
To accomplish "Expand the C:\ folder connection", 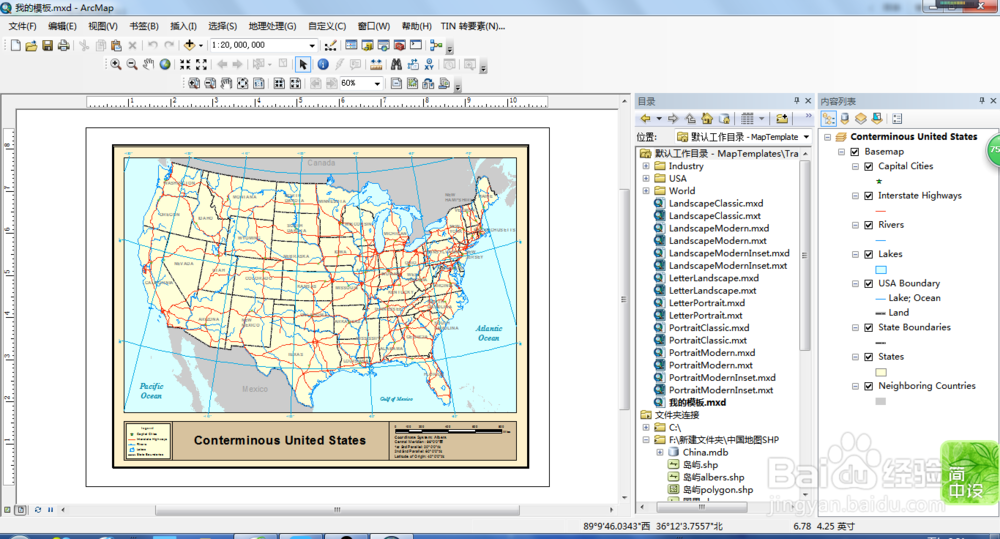I will tap(646, 427).
